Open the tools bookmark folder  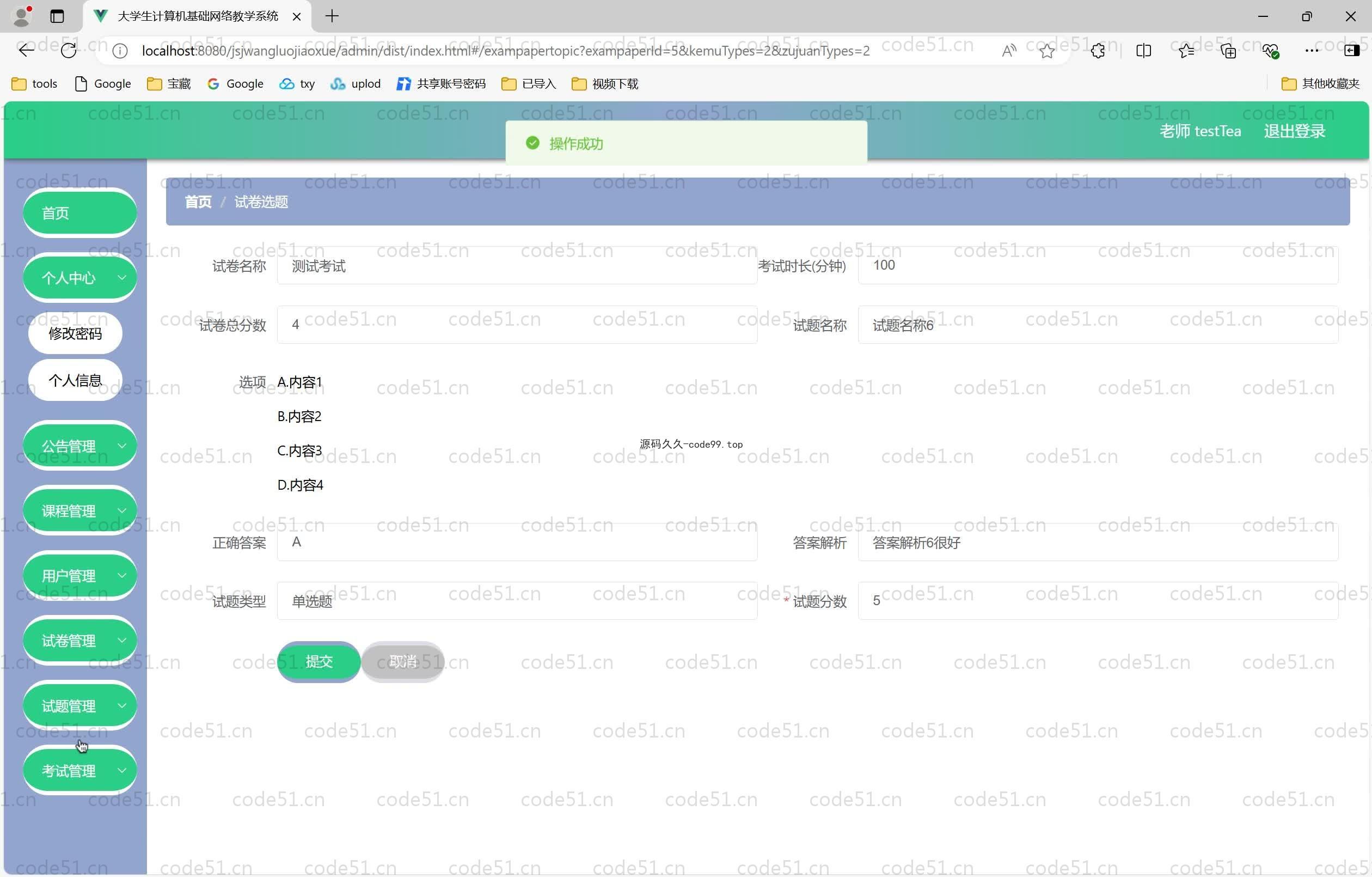click(34, 84)
